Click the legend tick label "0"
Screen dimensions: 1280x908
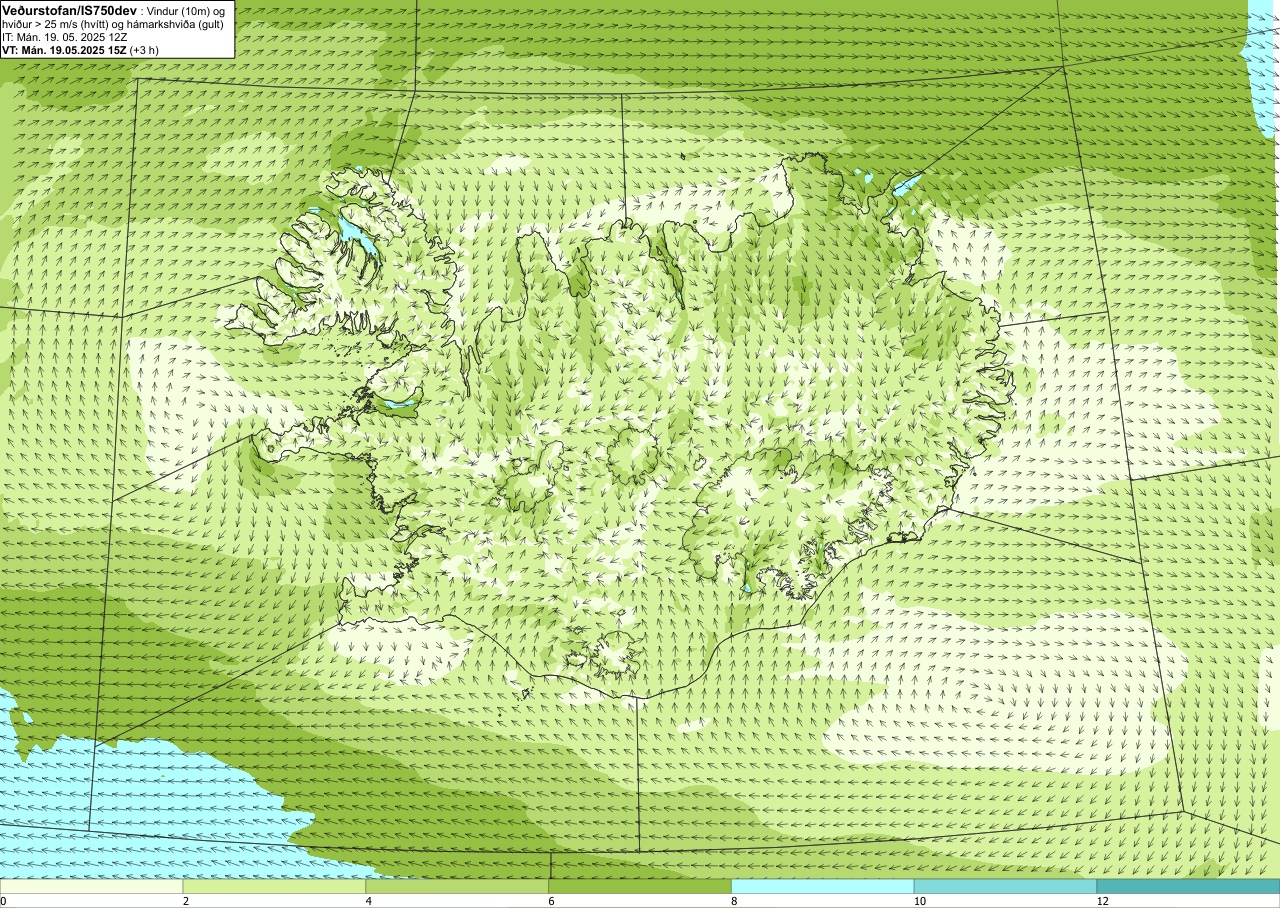coord(3,901)
